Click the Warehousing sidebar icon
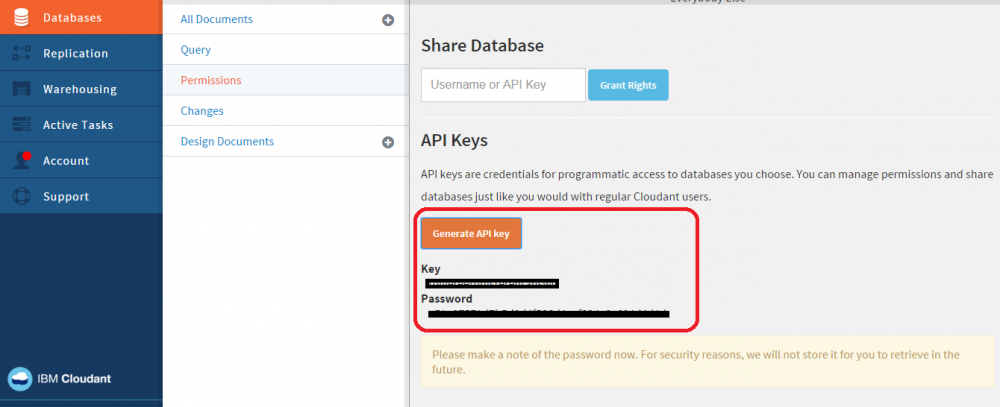 (22, 89)
